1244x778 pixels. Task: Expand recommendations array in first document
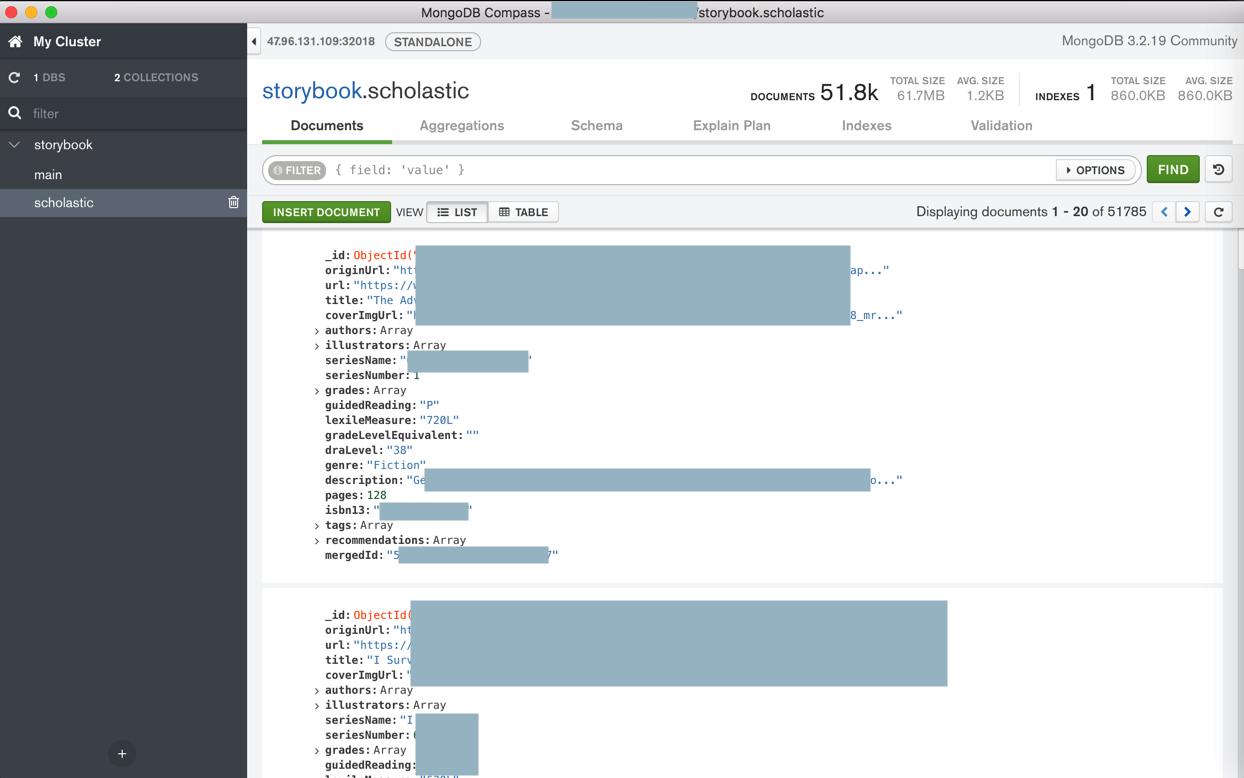point(317,541)
